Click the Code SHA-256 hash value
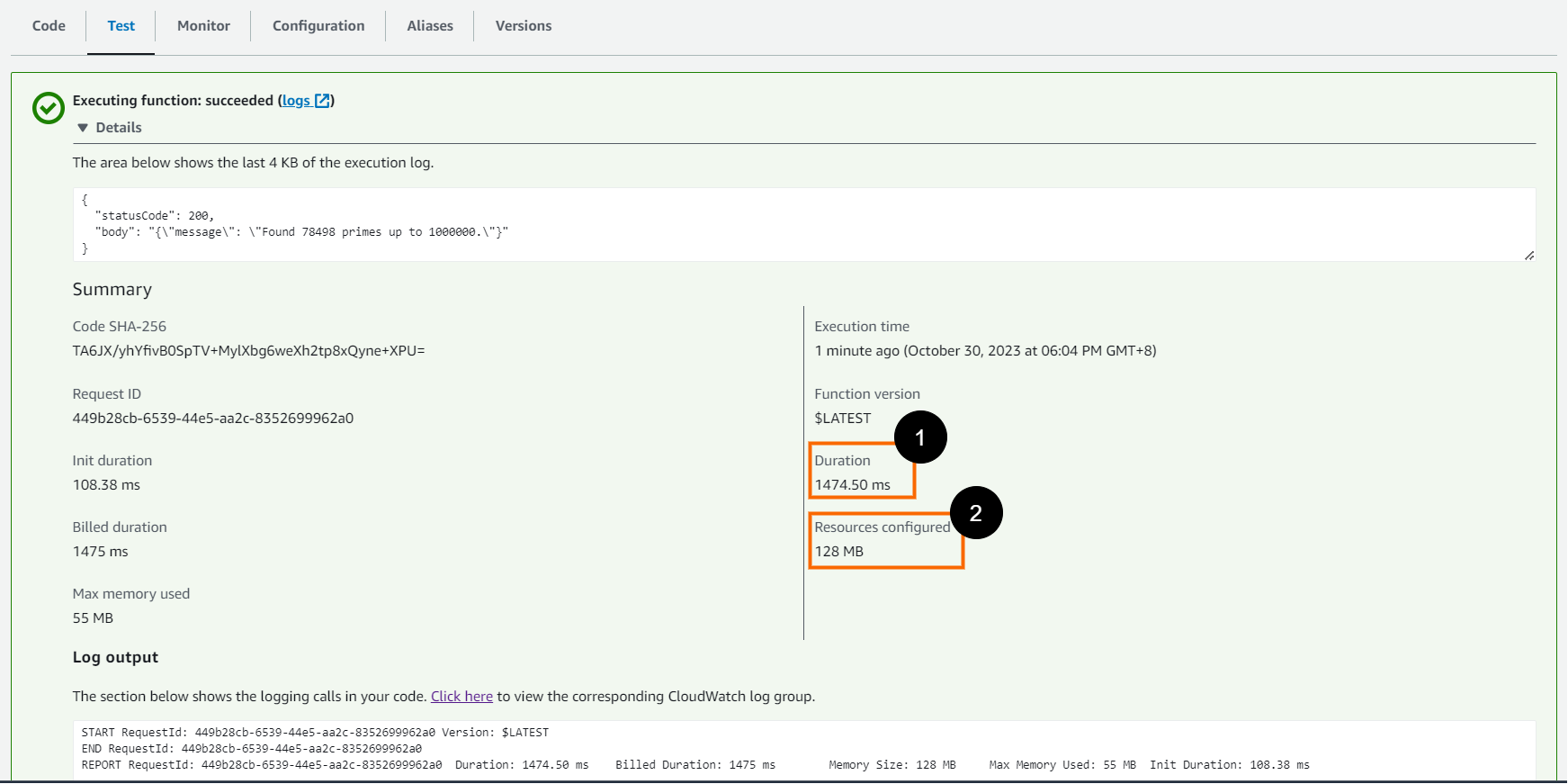The height and width of the screenshot is (784, 1568). [248, 351]
